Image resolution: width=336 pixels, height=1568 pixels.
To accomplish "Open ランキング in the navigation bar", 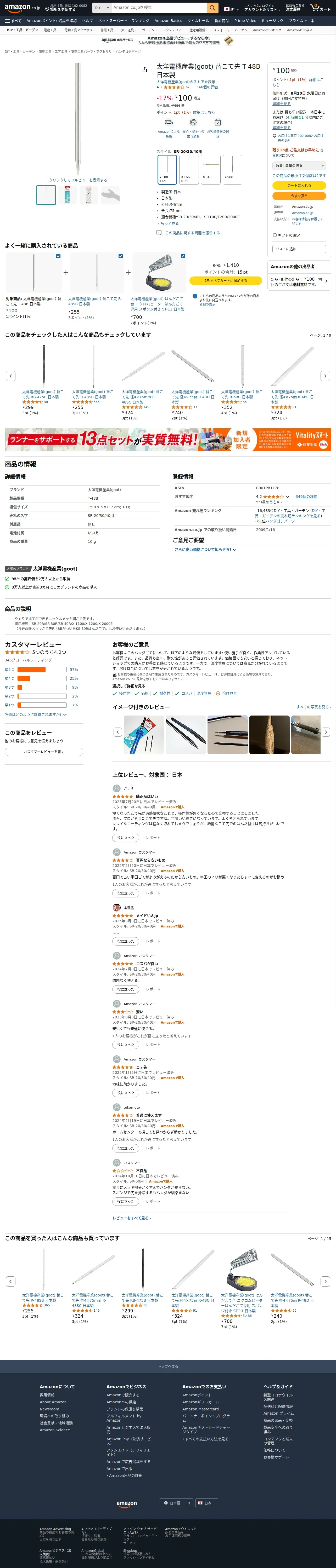I will tap(140, 21).
